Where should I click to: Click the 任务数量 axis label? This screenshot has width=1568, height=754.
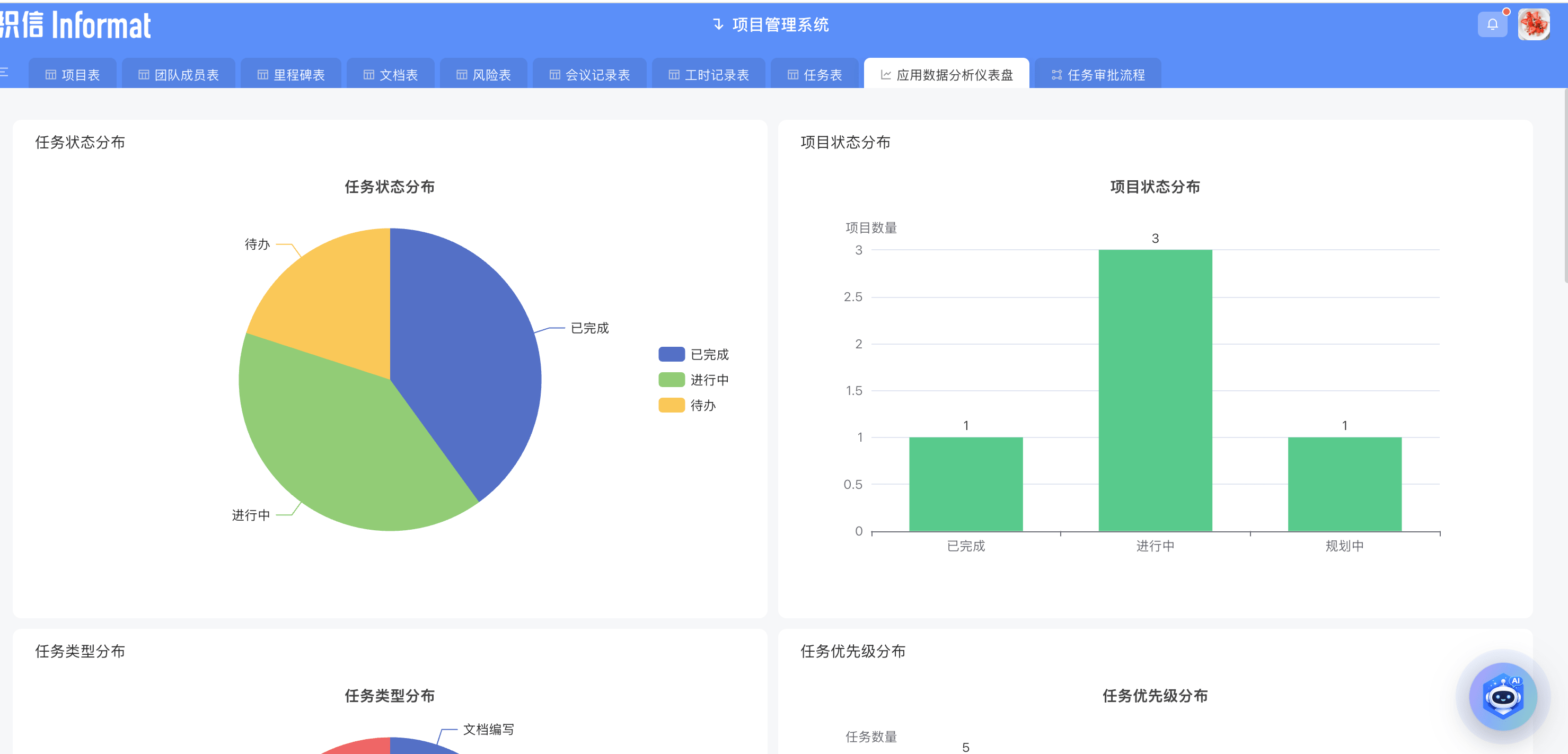click(870, 737)
